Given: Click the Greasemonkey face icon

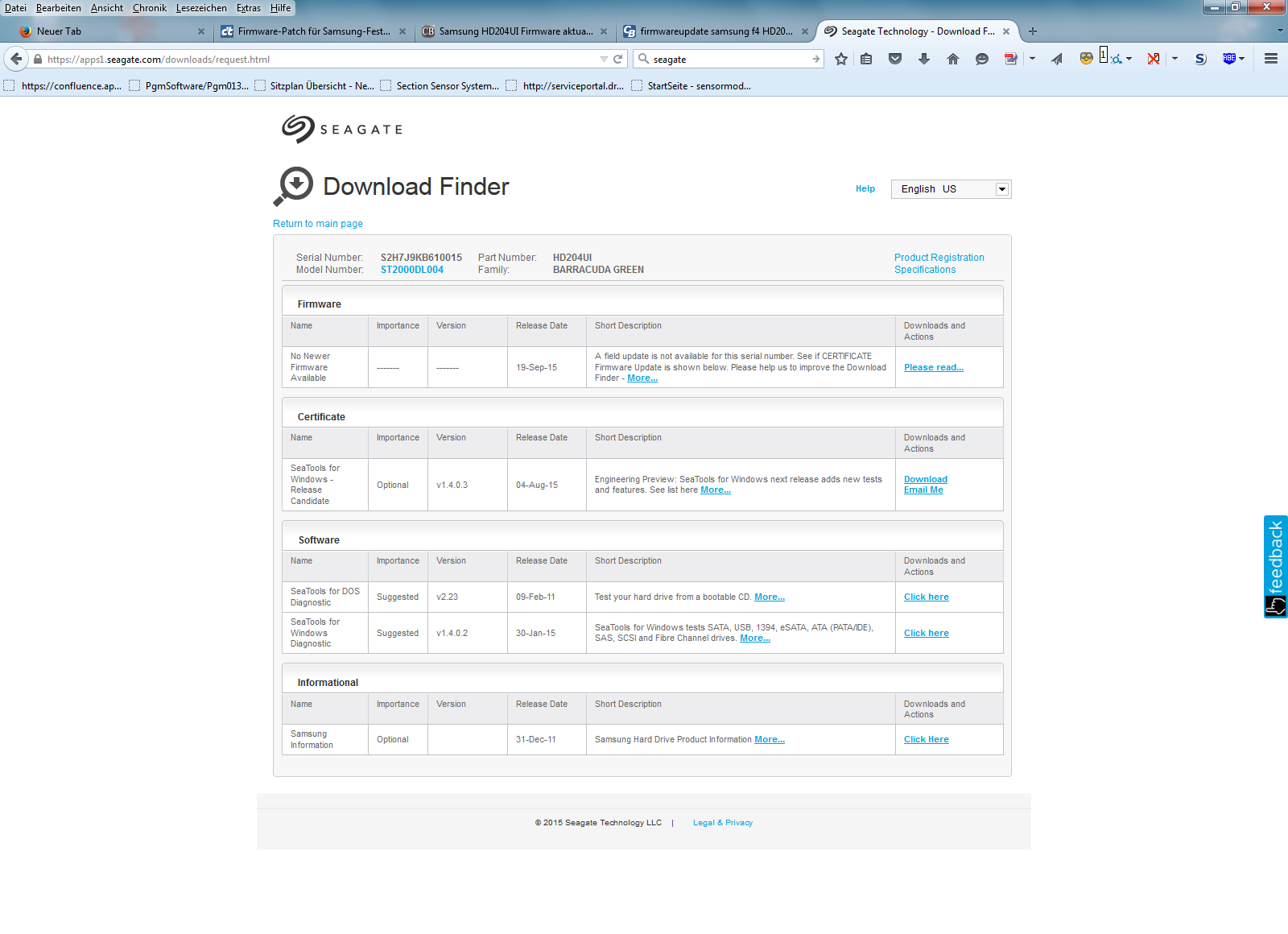Looking at the screenshot, I should click(1086, 58).
